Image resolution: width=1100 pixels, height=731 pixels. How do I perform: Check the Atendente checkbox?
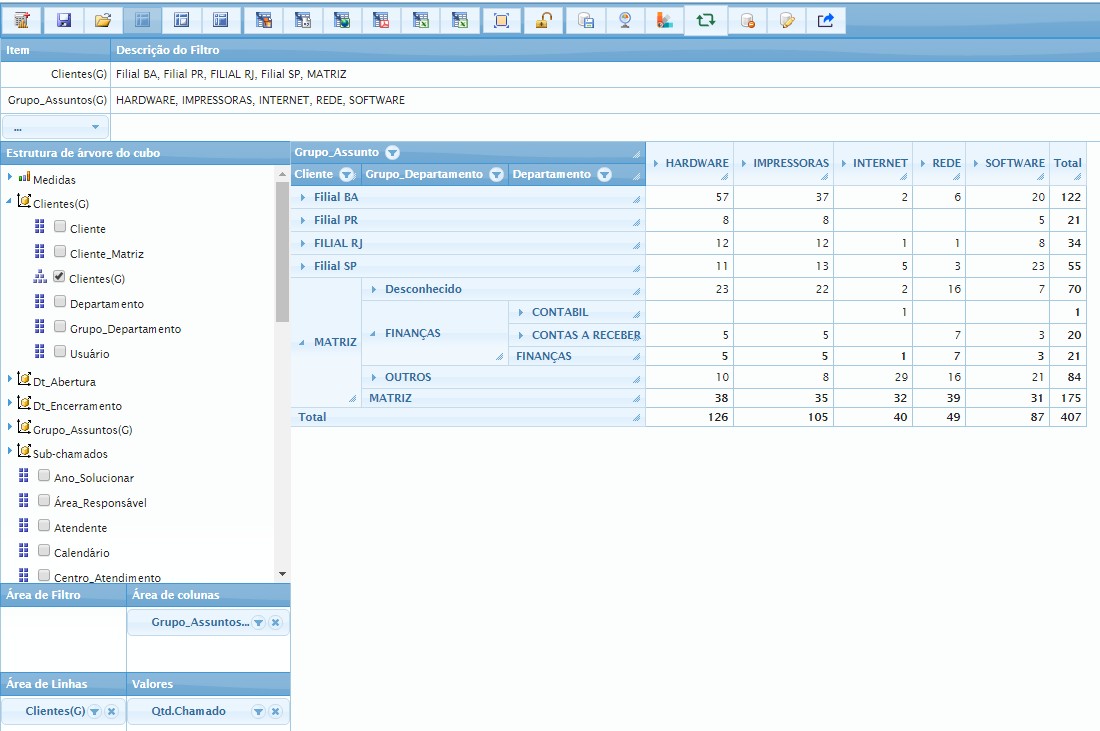point(44,525)
